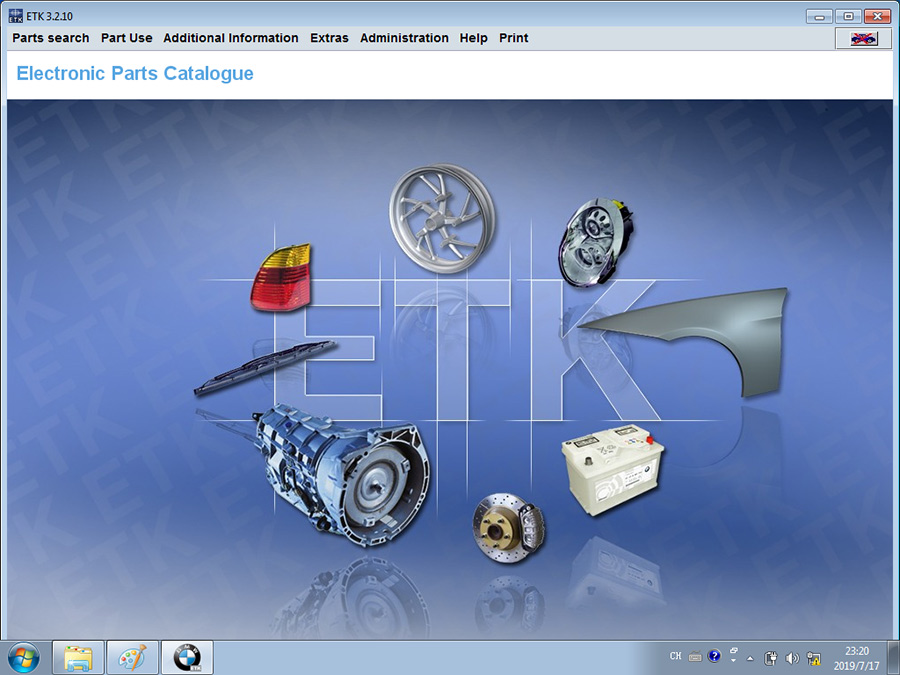Click the crossed-out car icon button
The height and width of the screenshot is (675, 900).
[863, 38]
